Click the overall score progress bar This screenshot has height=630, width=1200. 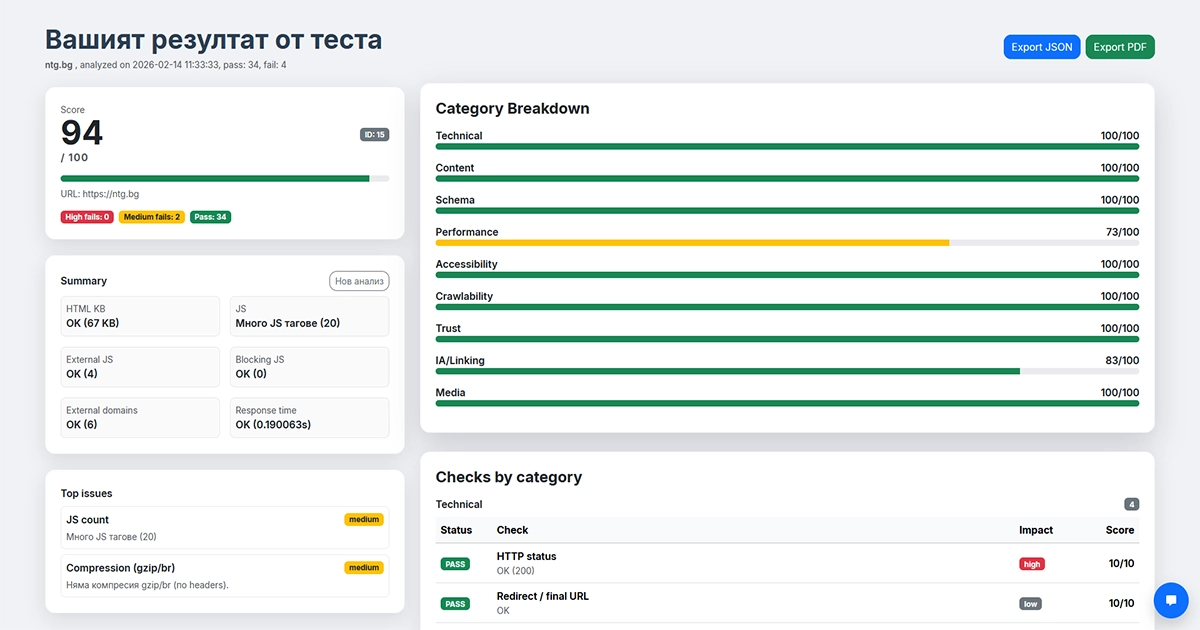point(224,179)
